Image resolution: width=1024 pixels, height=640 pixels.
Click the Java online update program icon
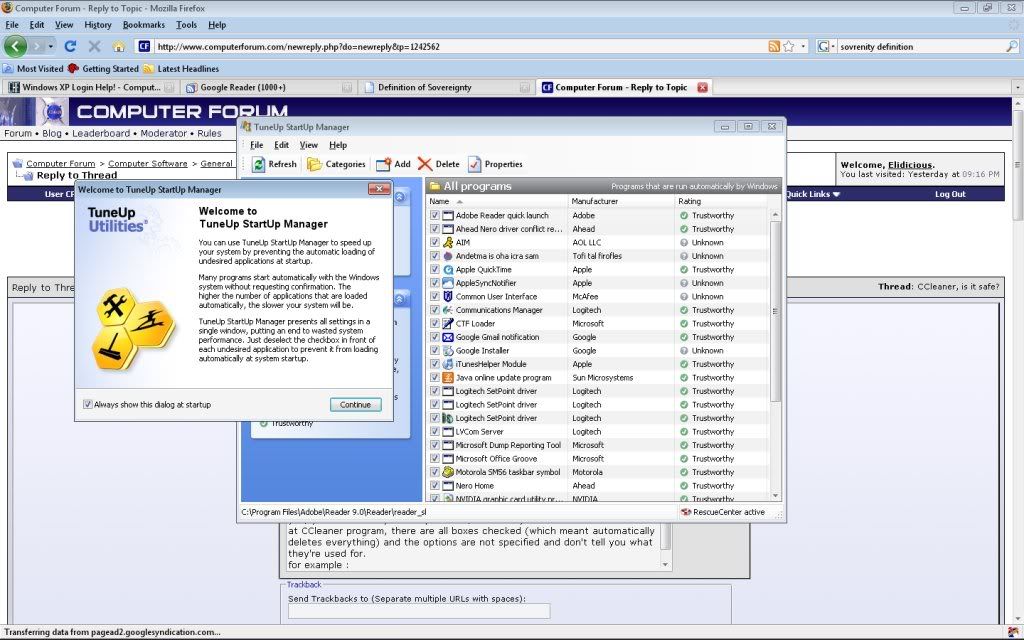pyautogui.click(x=448, y=377)
